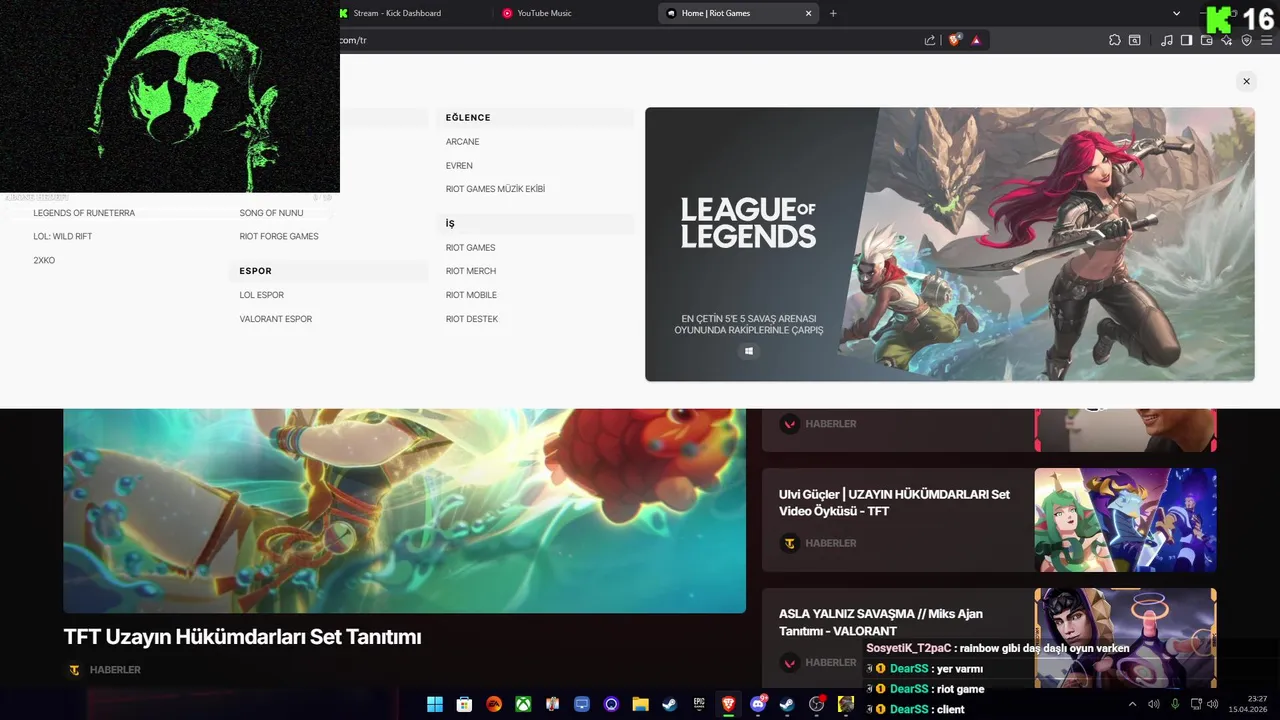Image resolution: width=1280 pixels, height=720 pixels.
Task: Click the microphone icon in system tray
Action: click(x=1175, y=704)
